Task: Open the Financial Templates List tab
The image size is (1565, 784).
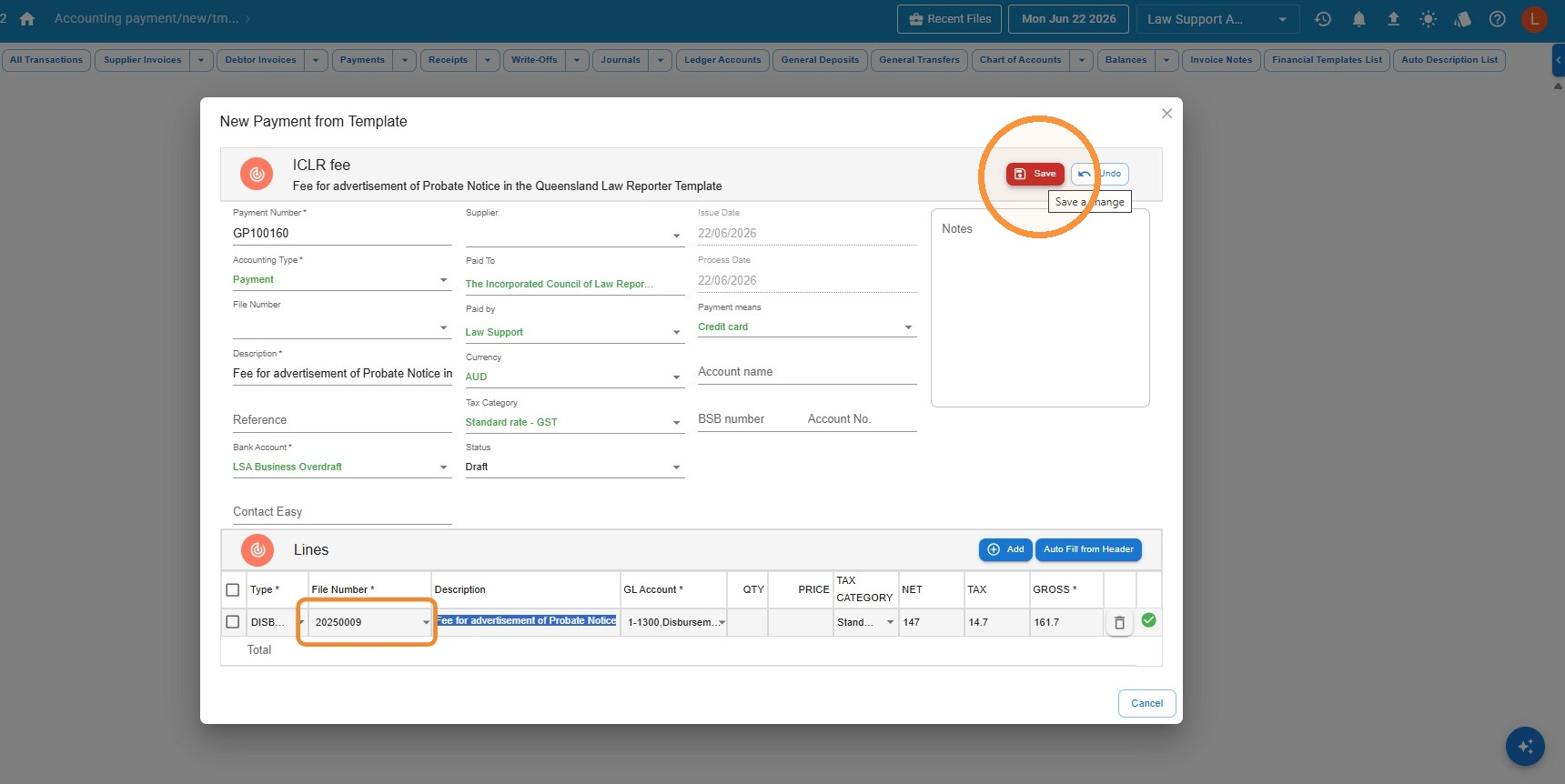Action: [1327, 60]
